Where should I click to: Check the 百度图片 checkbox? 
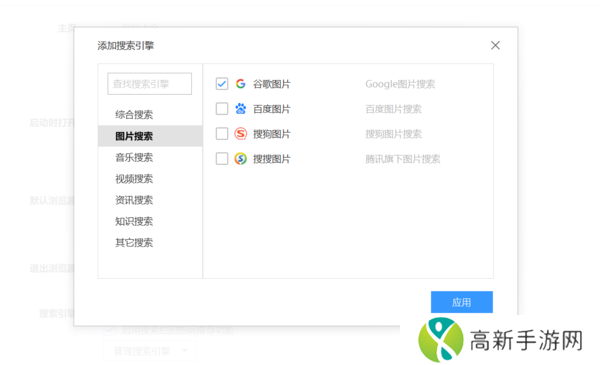click(222, 109)
